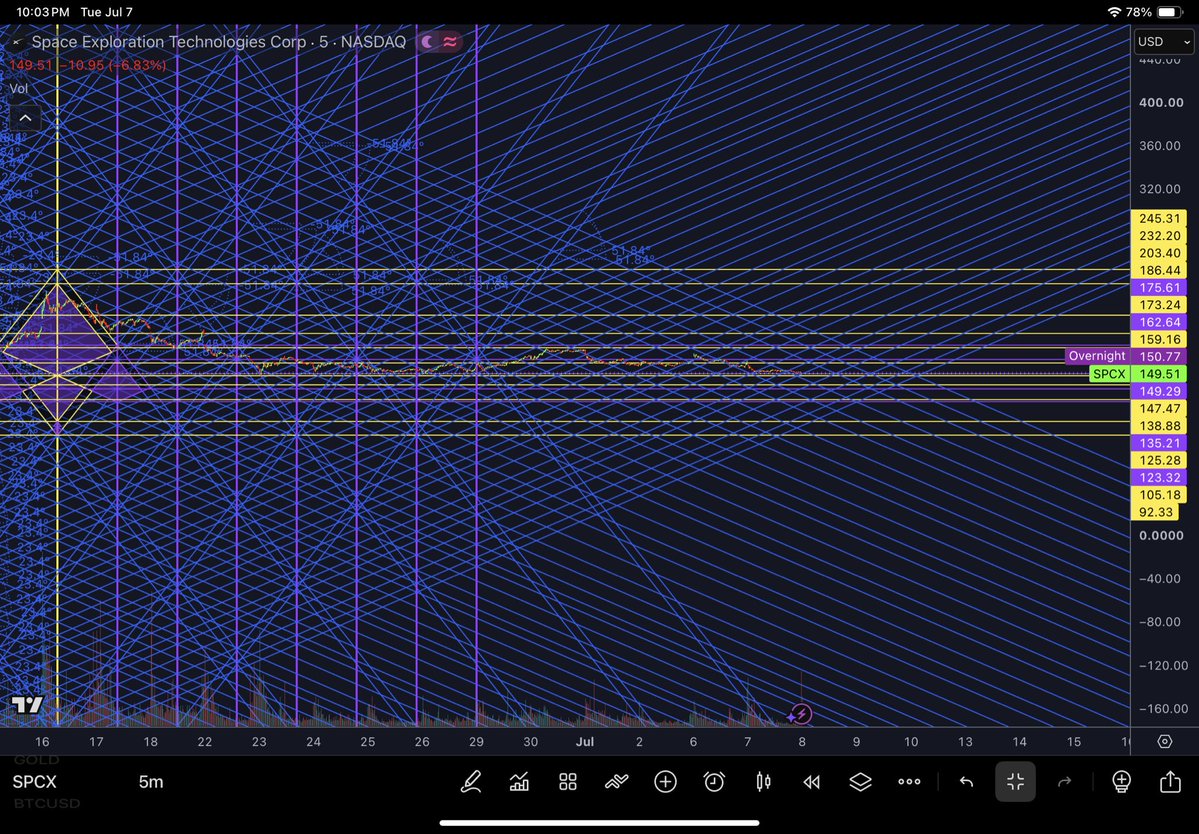Open the layout grid templates icon

click(x=567, y=781)
